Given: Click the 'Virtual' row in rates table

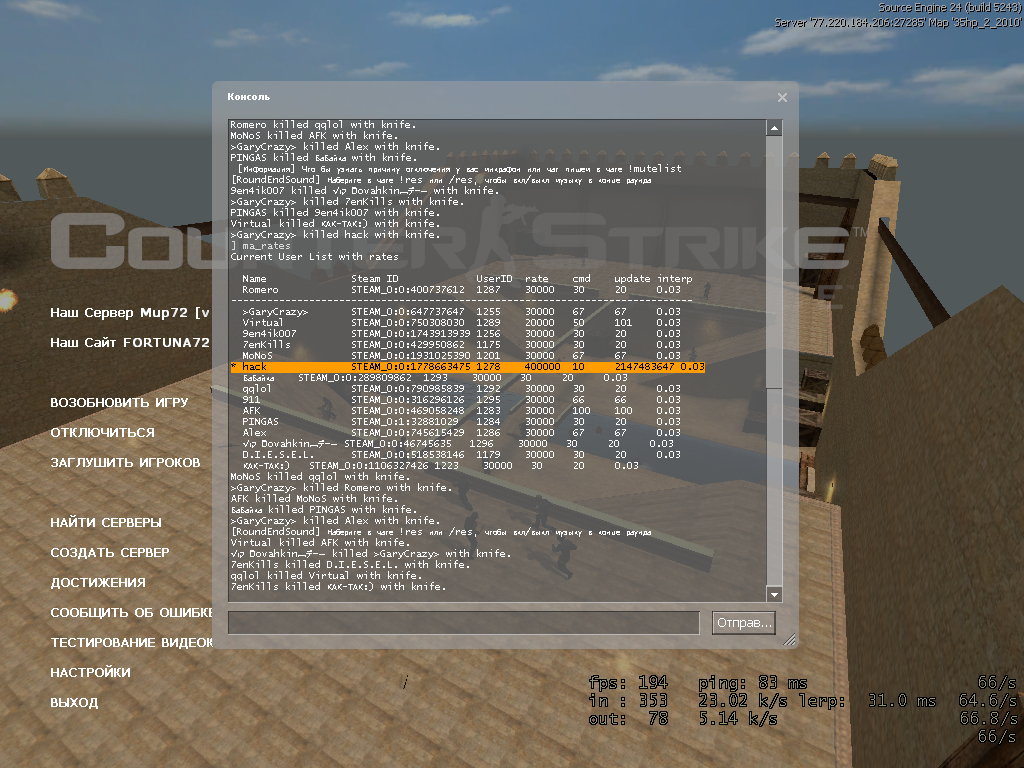Looking at the screenshot, I should coord(462,323).
